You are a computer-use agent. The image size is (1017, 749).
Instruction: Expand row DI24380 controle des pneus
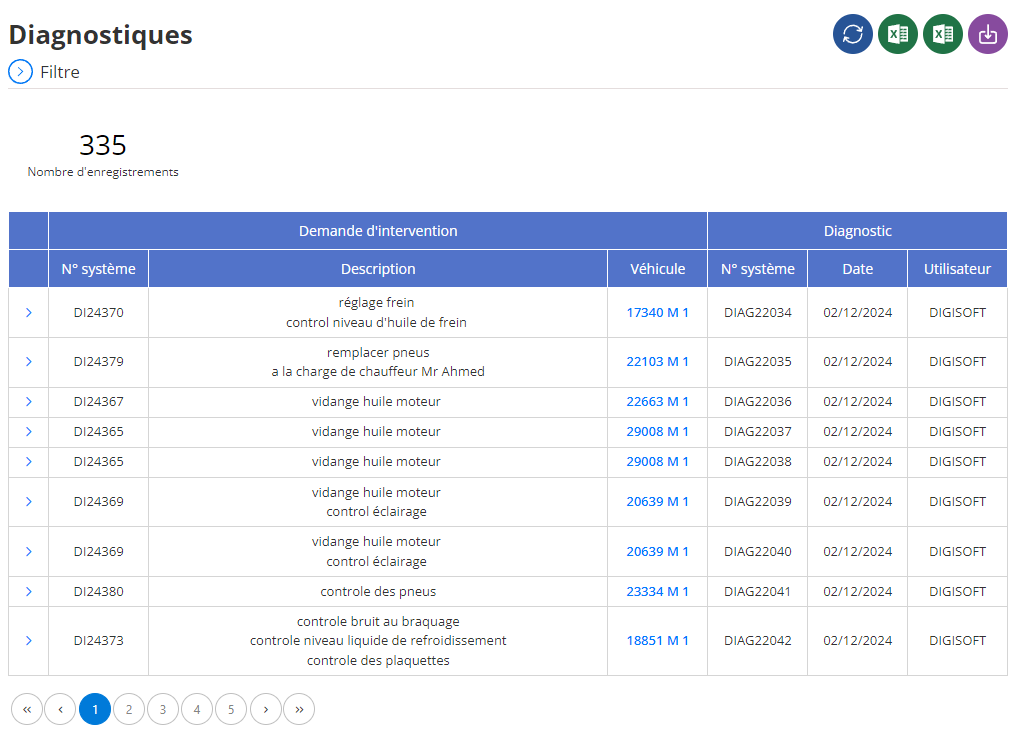tap(29, 591)
